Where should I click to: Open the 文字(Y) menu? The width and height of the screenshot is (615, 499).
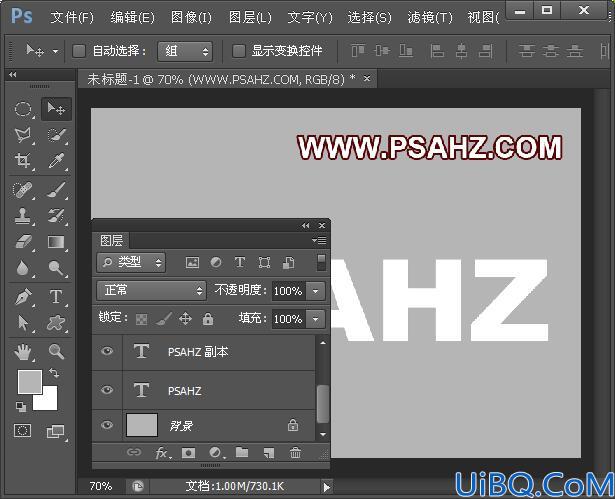coord(310,17)
